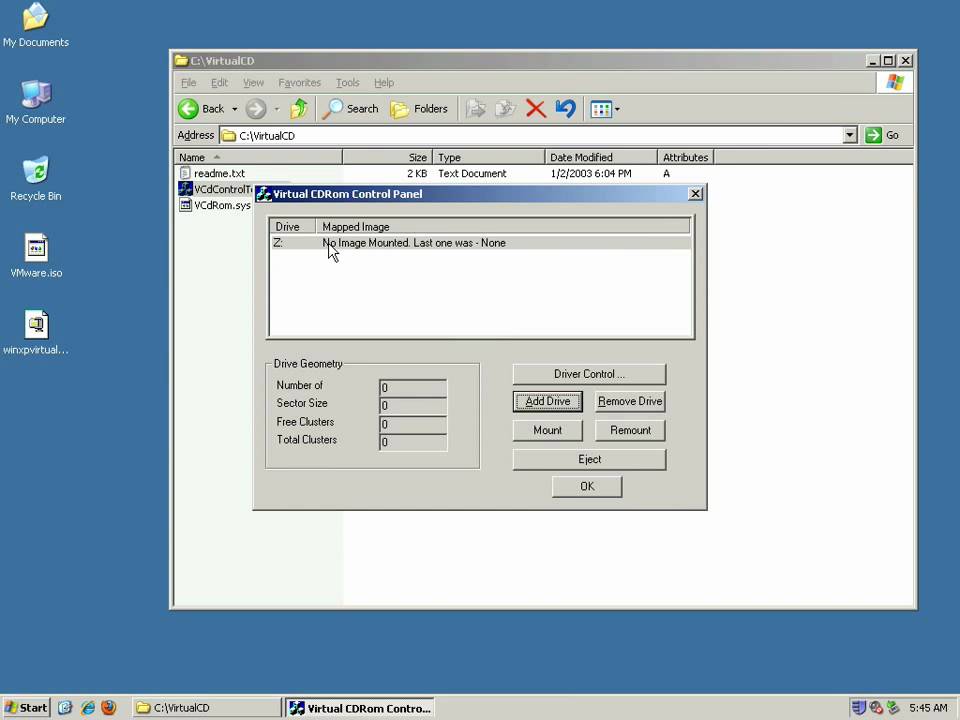Sort by the Size column header
Viewport: 960px width, 720px height.
click(x=388, y=157)
